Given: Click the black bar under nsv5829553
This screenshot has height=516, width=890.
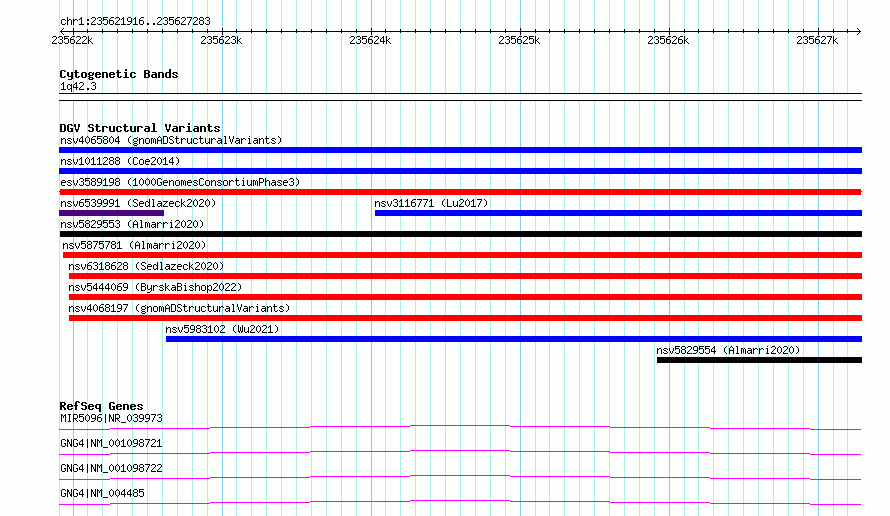Looking at the screenshot, I should point(460,234).
